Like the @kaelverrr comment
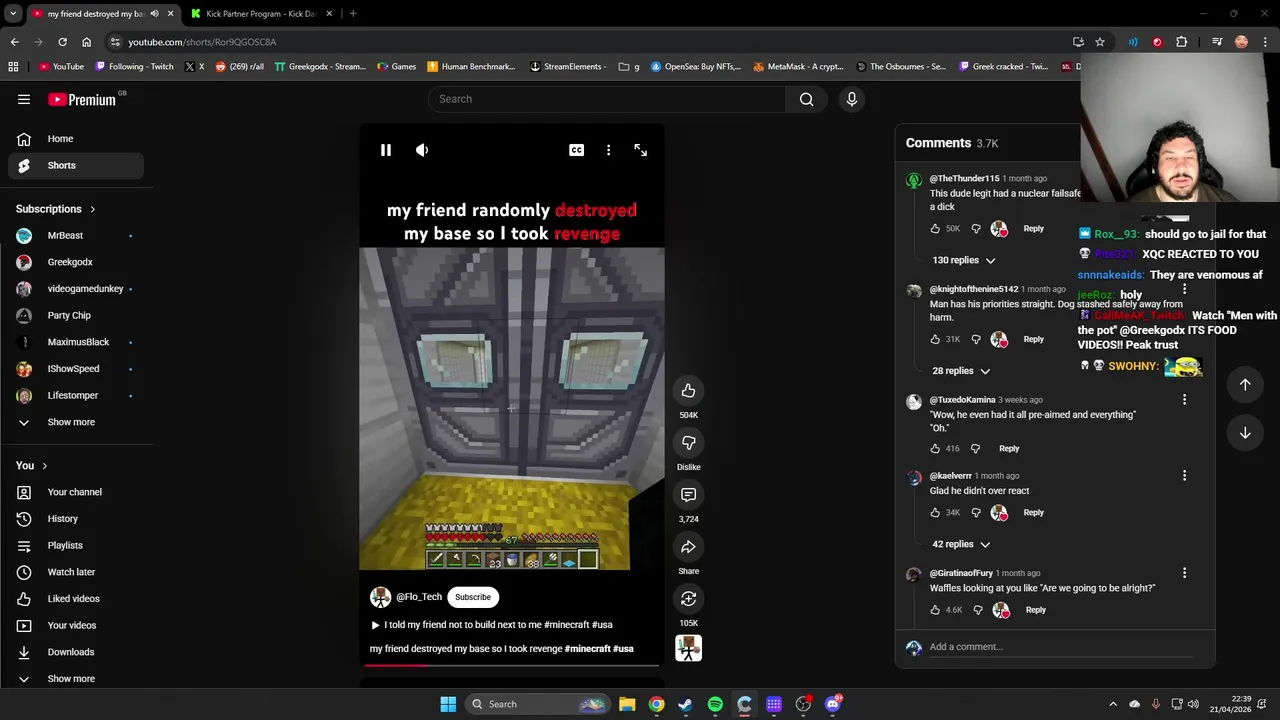The width and height of the screenshot is (1280, 720). tap(935, 513)
